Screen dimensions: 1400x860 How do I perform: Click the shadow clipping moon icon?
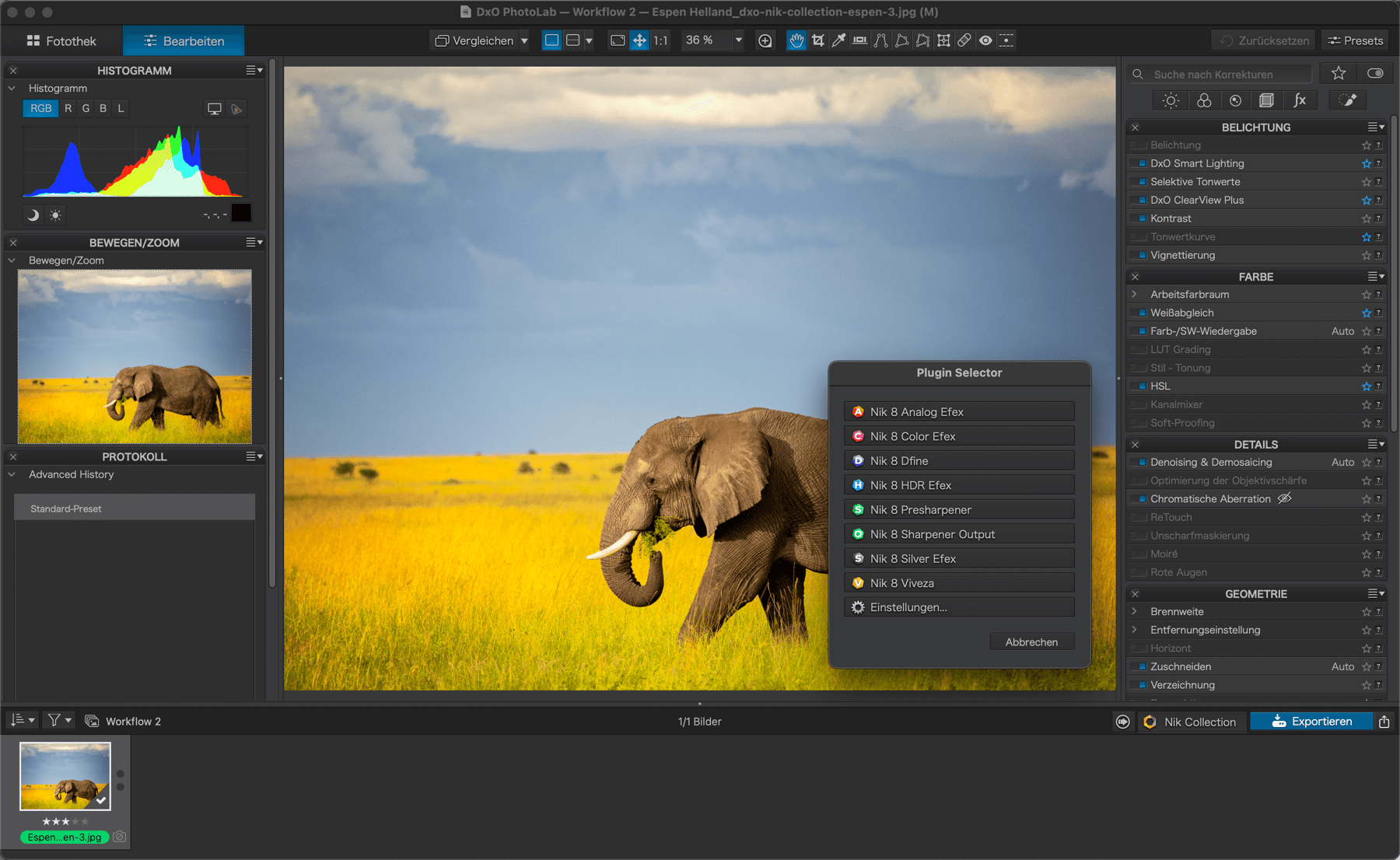point(33,215)
